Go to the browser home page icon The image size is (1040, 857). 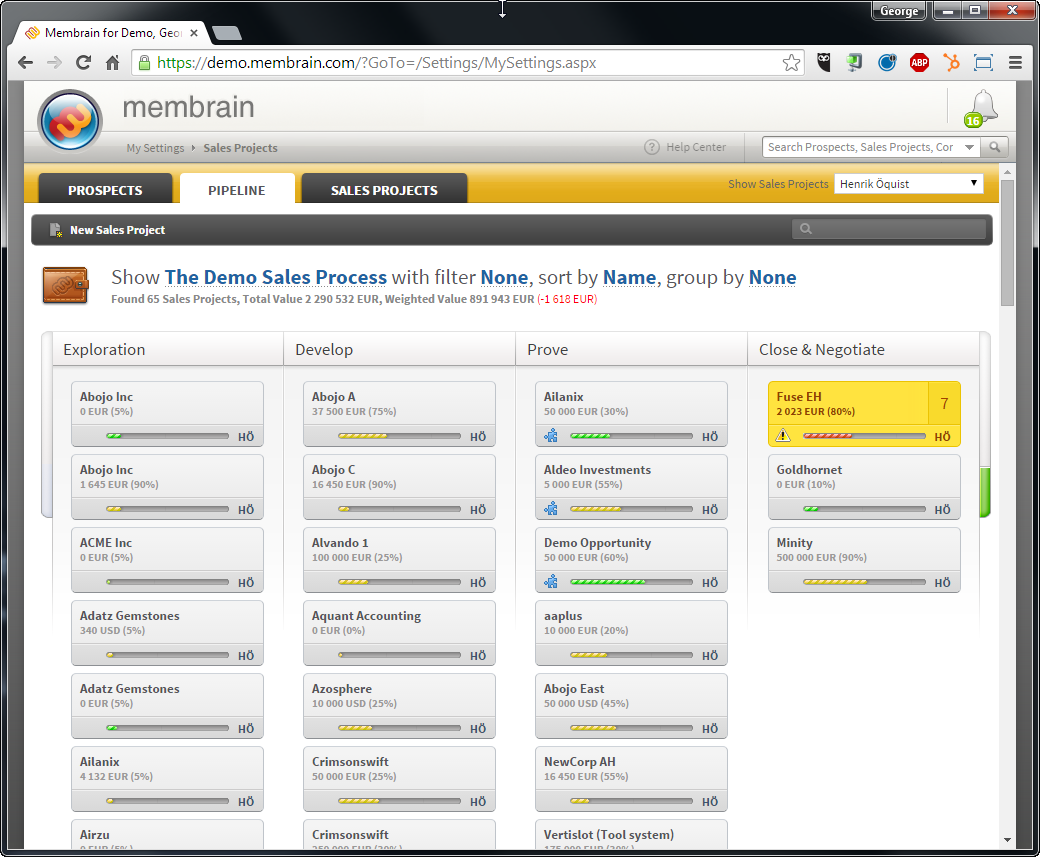tap(113, 63)
